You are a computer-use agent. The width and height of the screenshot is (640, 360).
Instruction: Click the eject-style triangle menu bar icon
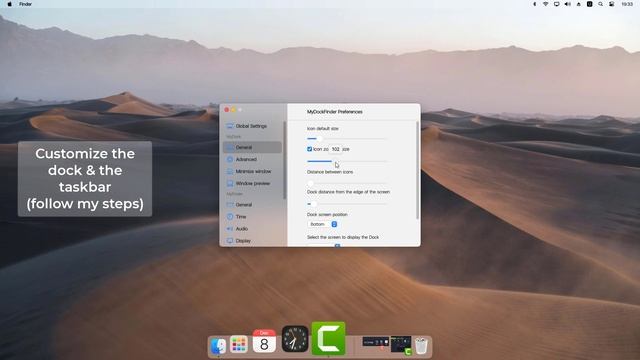tap(578, 4)
